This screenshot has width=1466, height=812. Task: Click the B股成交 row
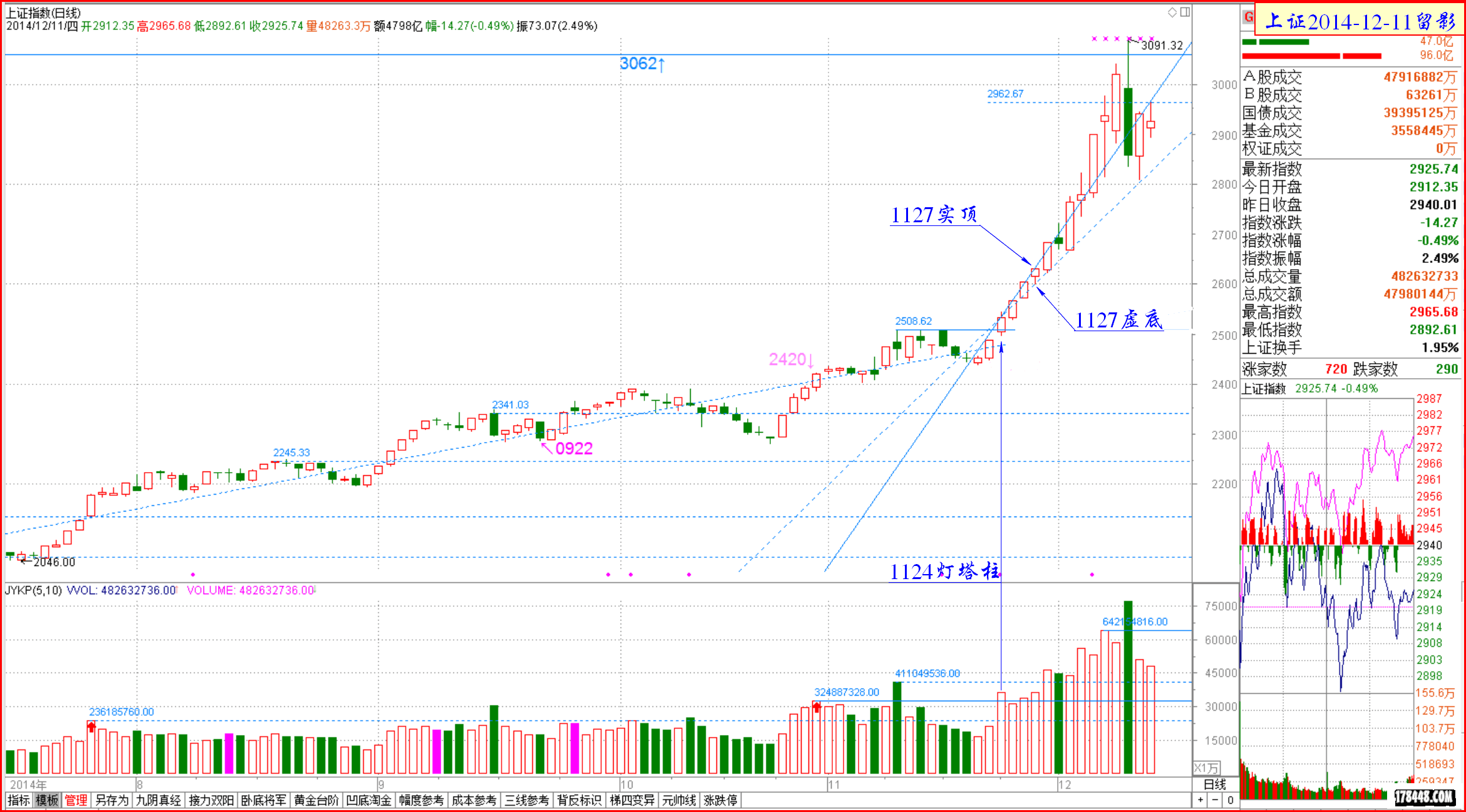[x=1350, y=95]
